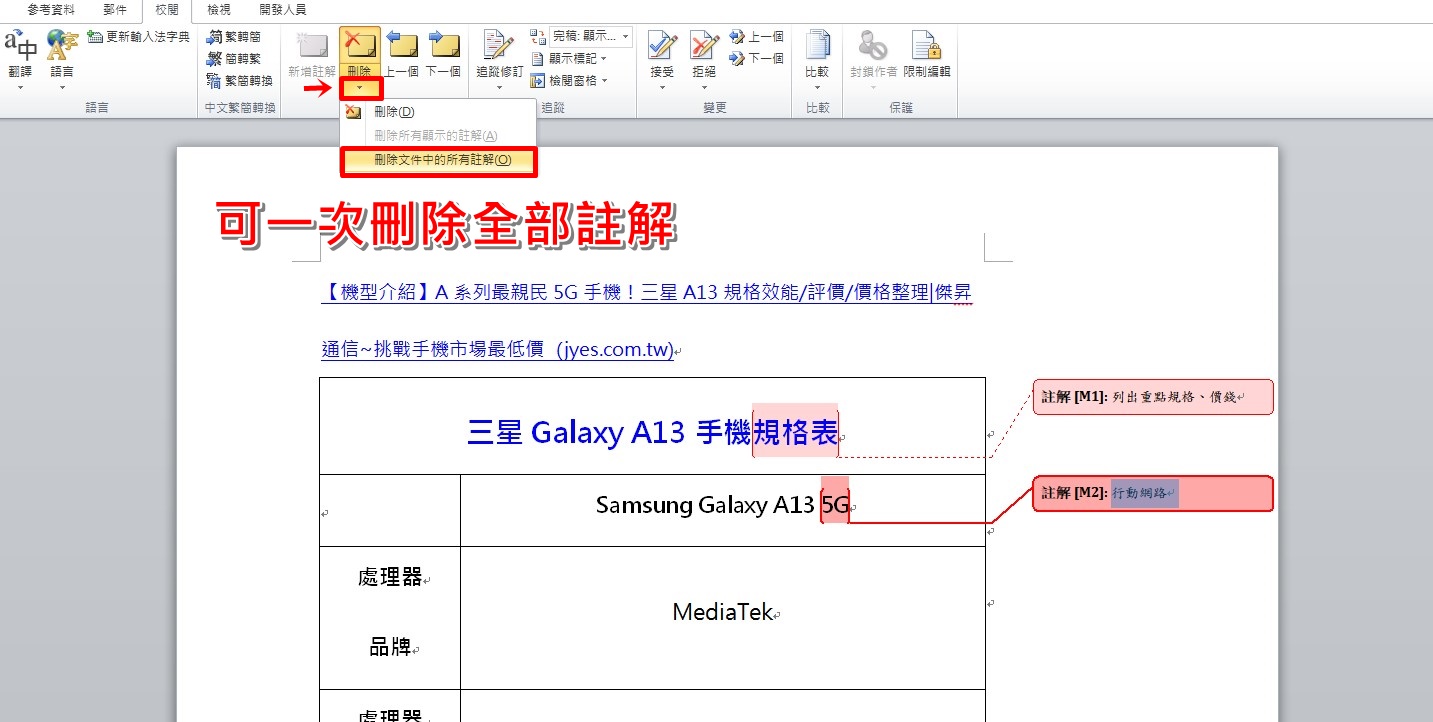
Task: Open the 語言 (Language) options
Action: click(x=62, y=60)
